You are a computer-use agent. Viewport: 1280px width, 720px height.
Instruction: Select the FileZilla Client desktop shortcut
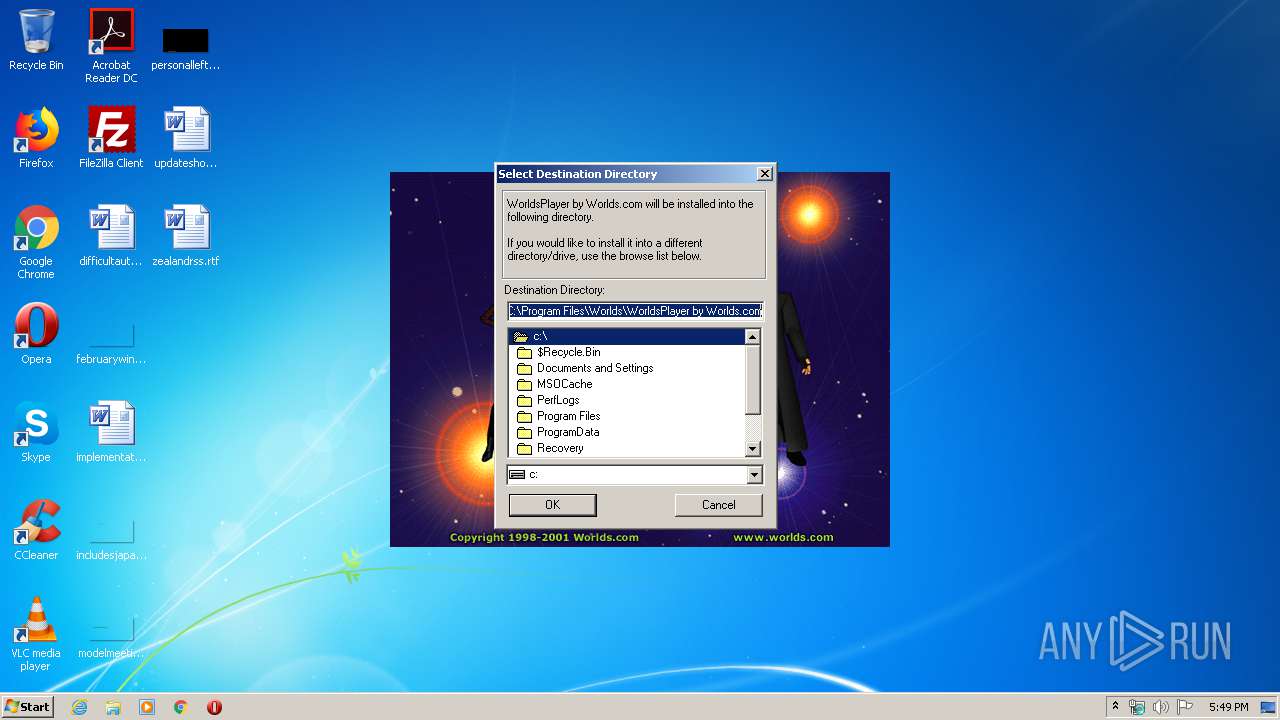click(x=111, y=138)
